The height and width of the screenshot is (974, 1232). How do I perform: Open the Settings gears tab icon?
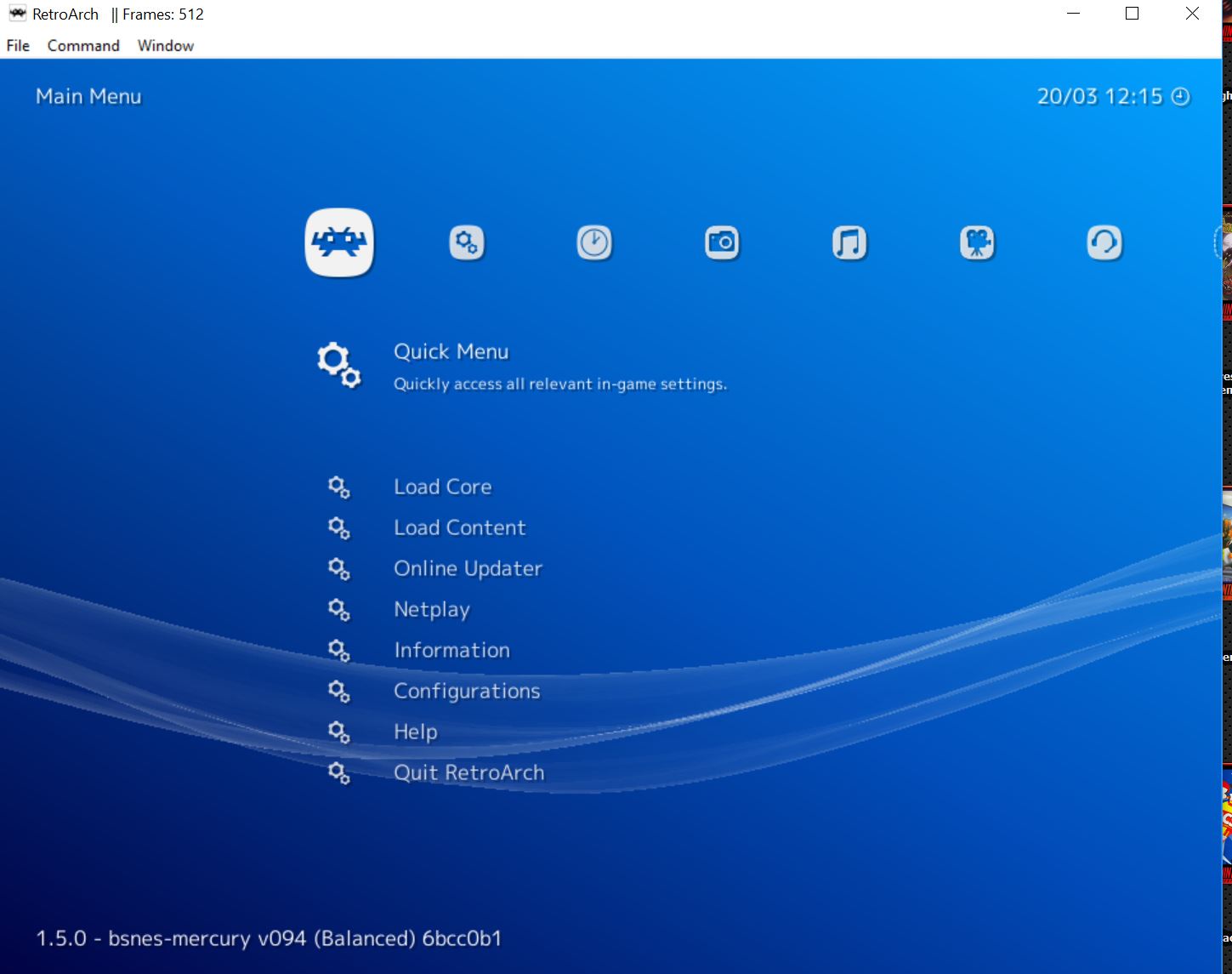[467, 242]
